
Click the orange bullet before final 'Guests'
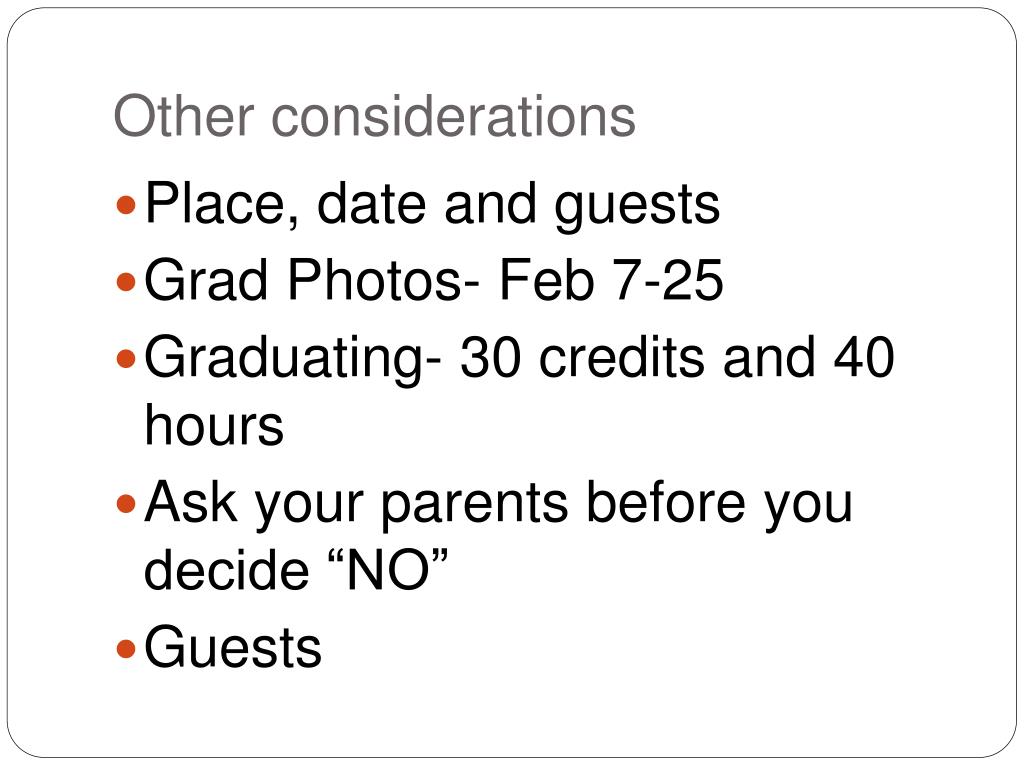pos(125,648)
